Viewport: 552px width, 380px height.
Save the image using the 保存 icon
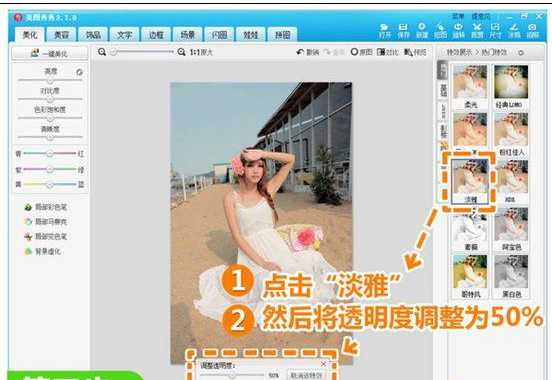click(x=403, y=31)
